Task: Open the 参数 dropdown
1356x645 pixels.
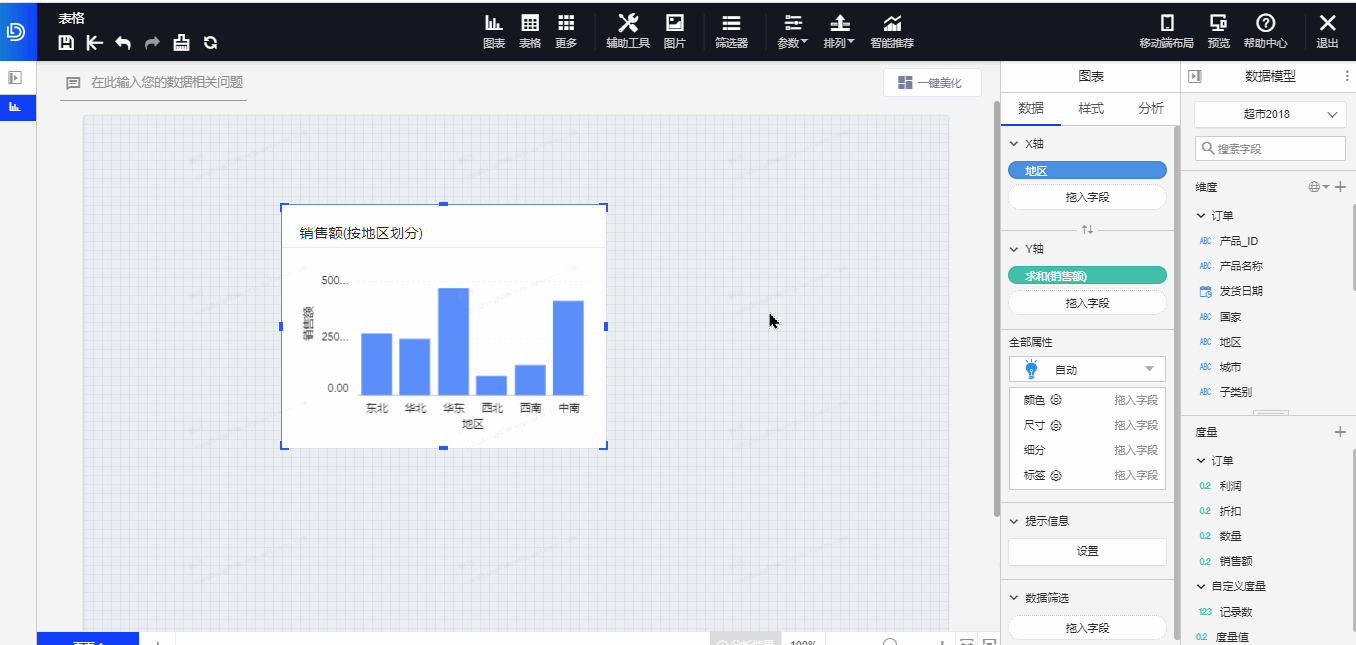Action: click(793, 31)
